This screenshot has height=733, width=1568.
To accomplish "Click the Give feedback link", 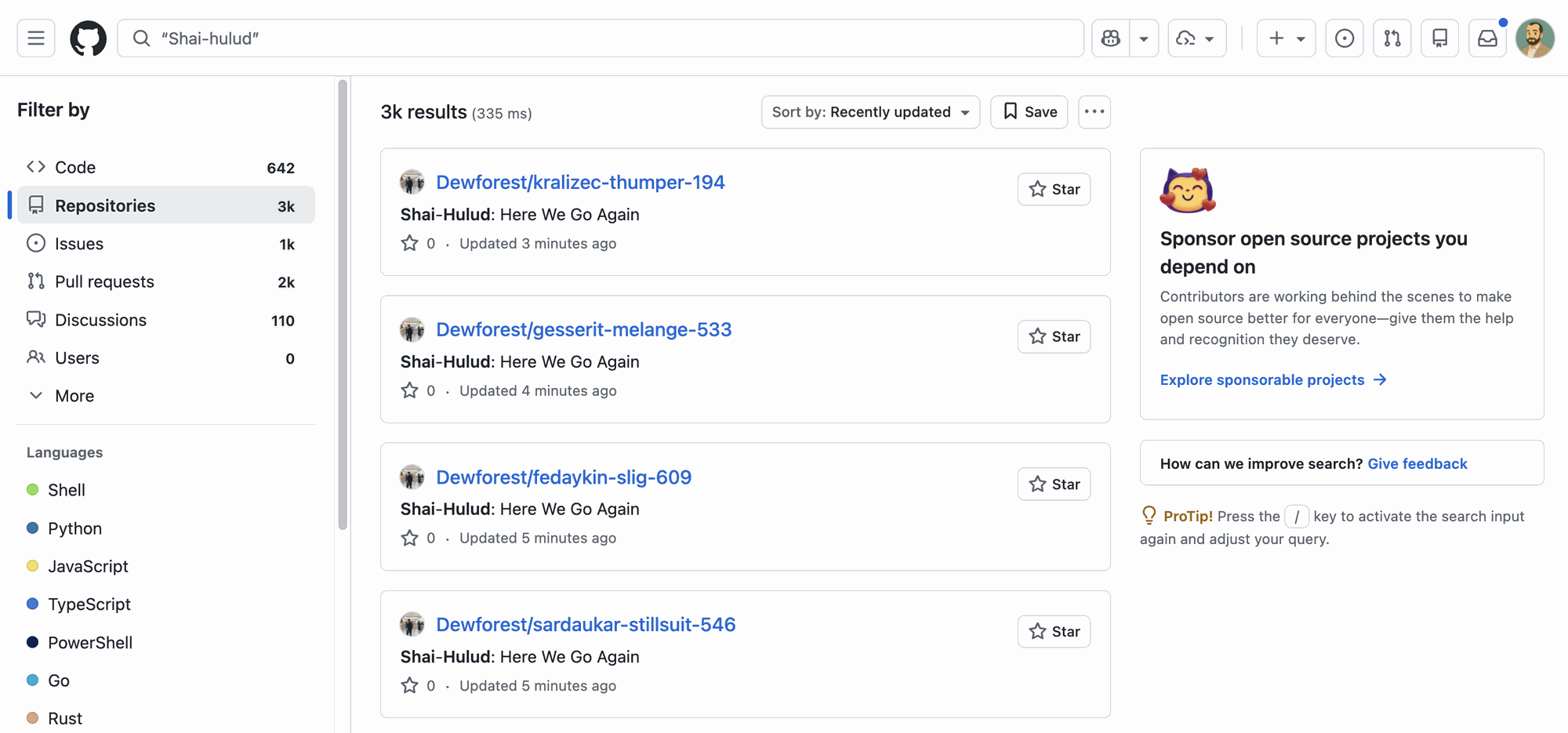I will 1417,463.
